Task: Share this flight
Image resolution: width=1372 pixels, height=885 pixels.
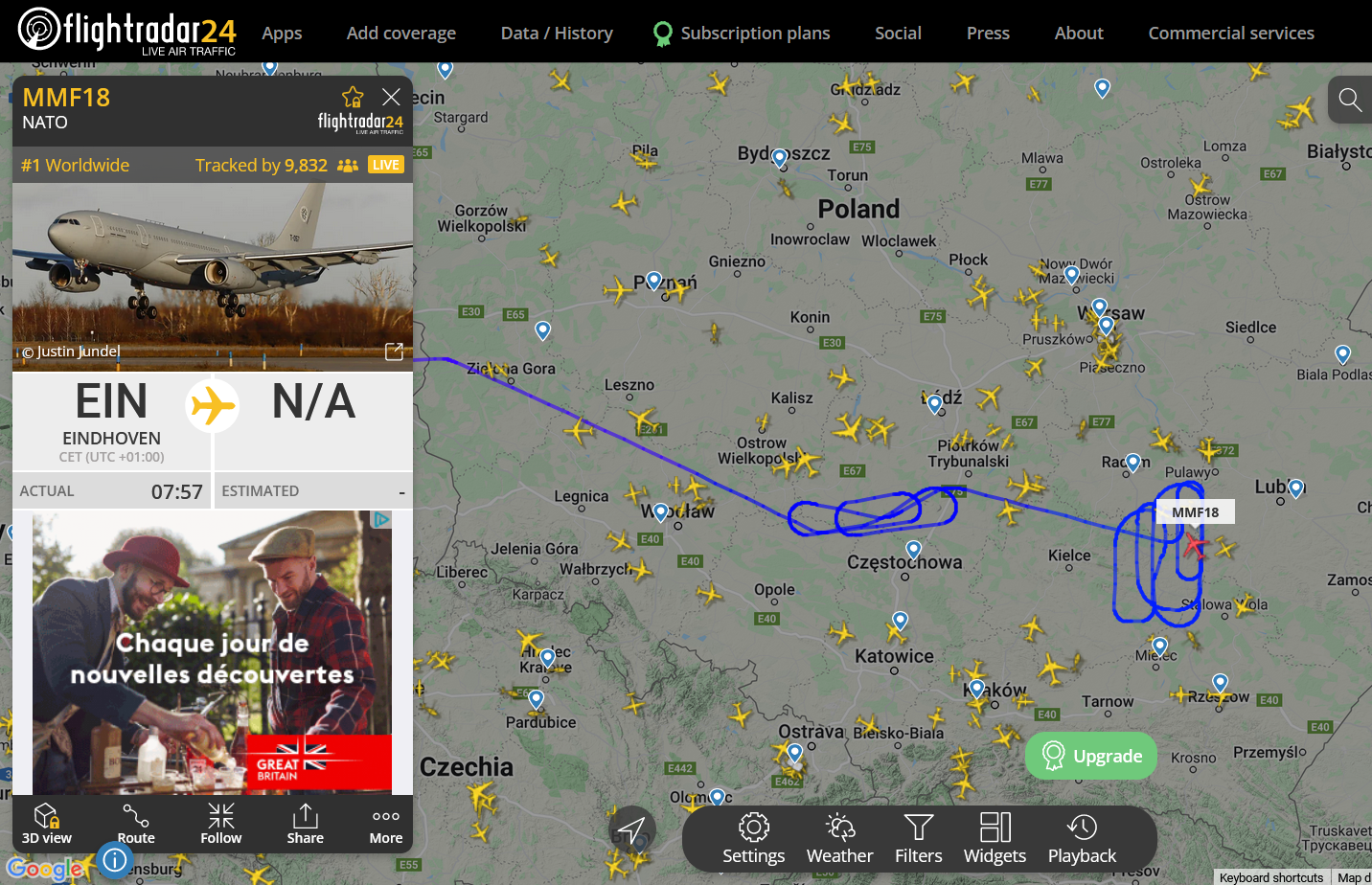Action: (306, 824)
